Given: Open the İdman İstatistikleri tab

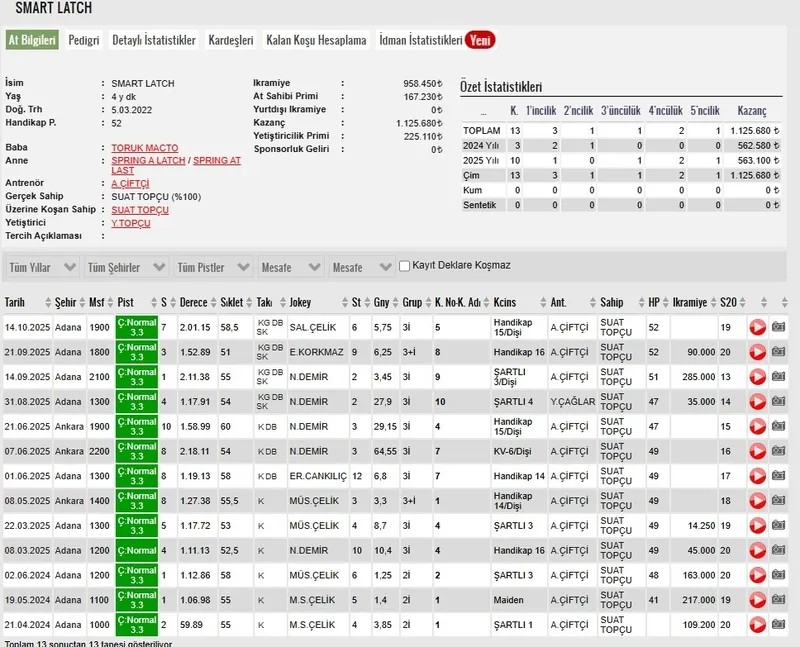Looking at the screenshot, I should tap(420, 40).
